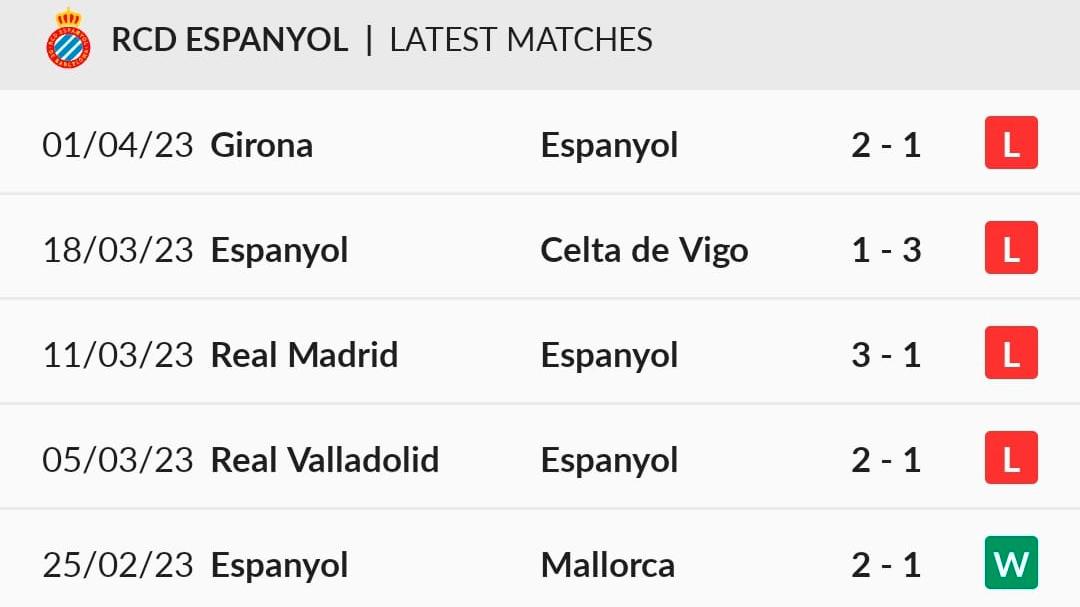
Task: Open Real Valladolid team link
Action: point(324,460)
